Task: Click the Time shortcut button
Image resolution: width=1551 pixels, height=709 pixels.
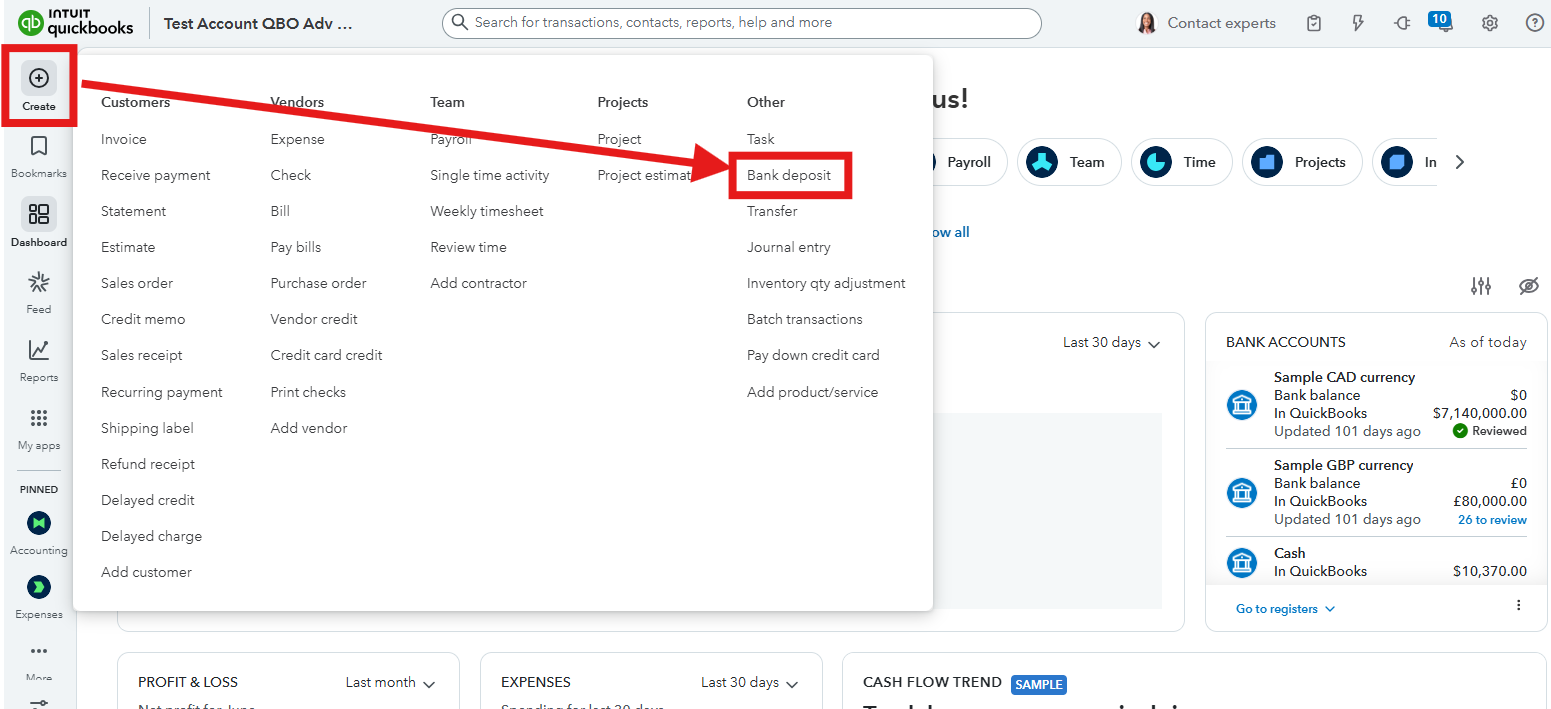Action: (1181, 162)
